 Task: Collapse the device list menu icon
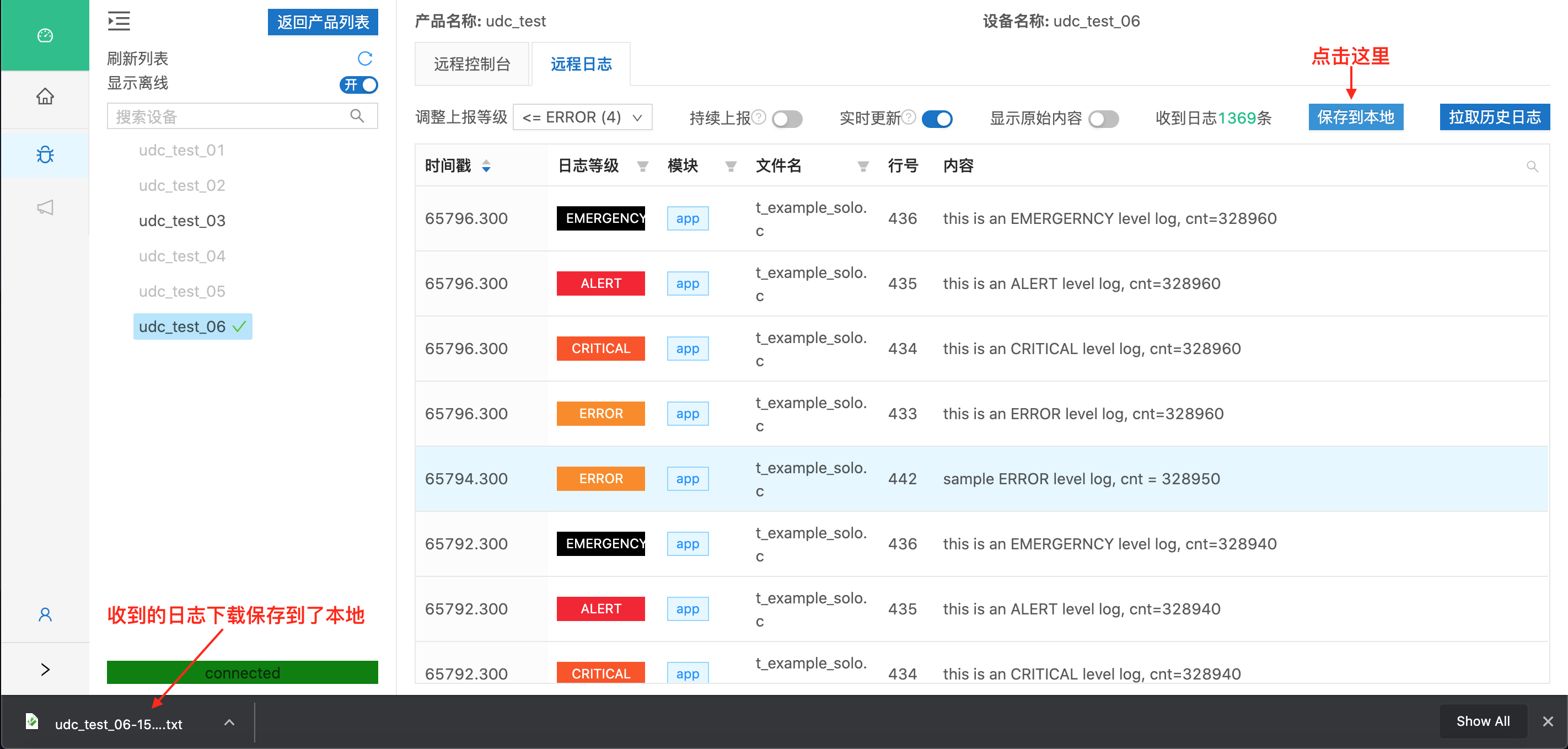(x=119, y=22)
